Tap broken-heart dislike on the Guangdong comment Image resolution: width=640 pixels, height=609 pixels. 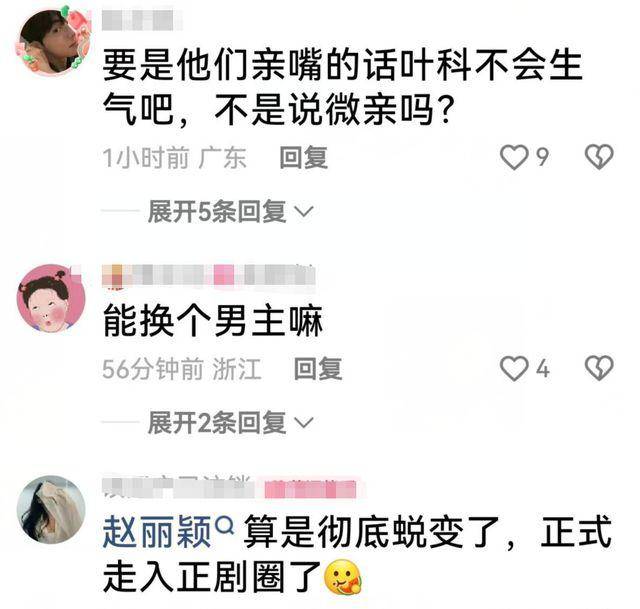pyautogui.click(x=599, y=157)
